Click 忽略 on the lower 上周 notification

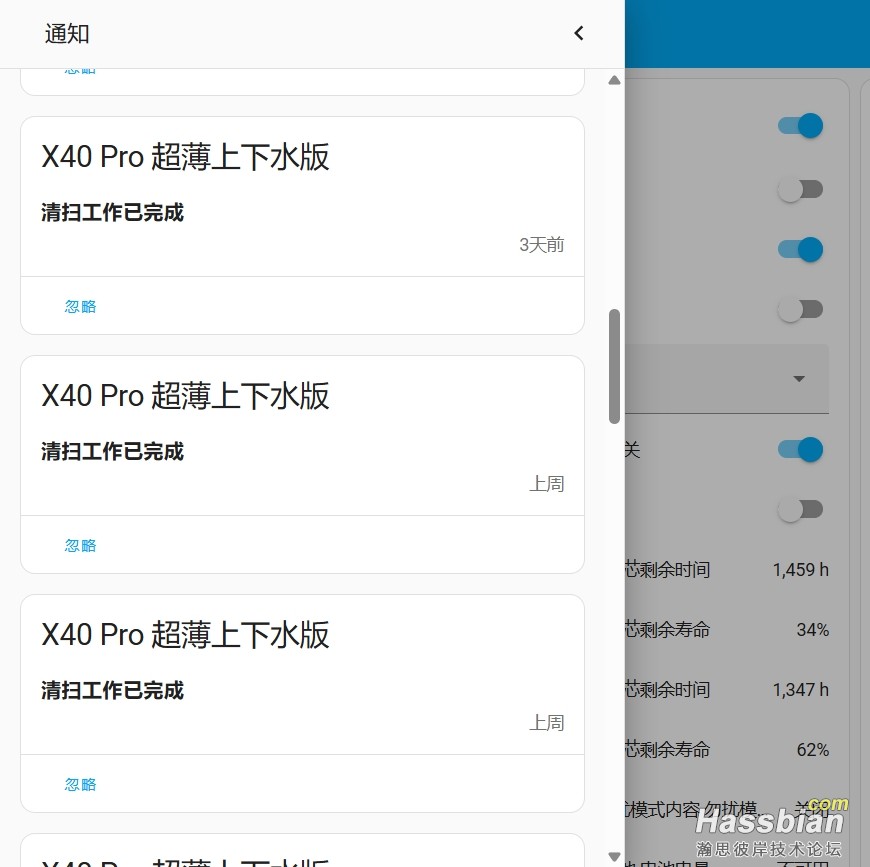pyautogui.click(x=80, y=785)
